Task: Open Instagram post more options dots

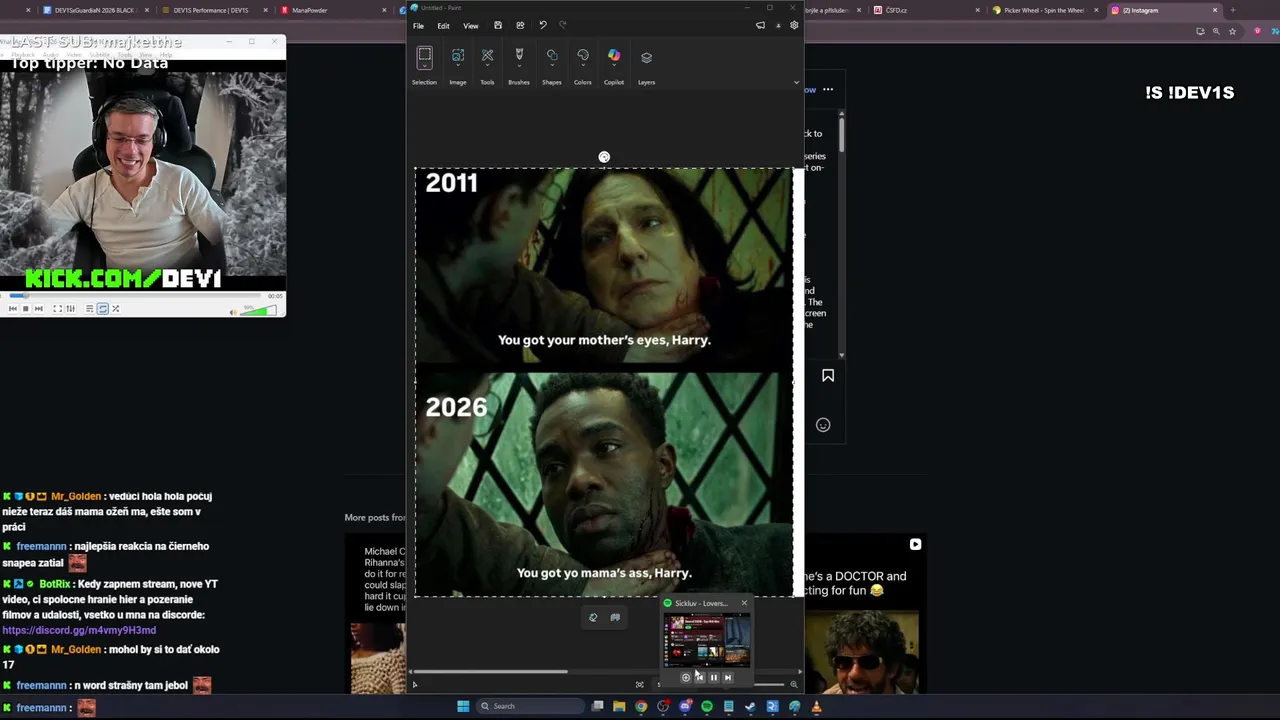Action: [828, 89]
